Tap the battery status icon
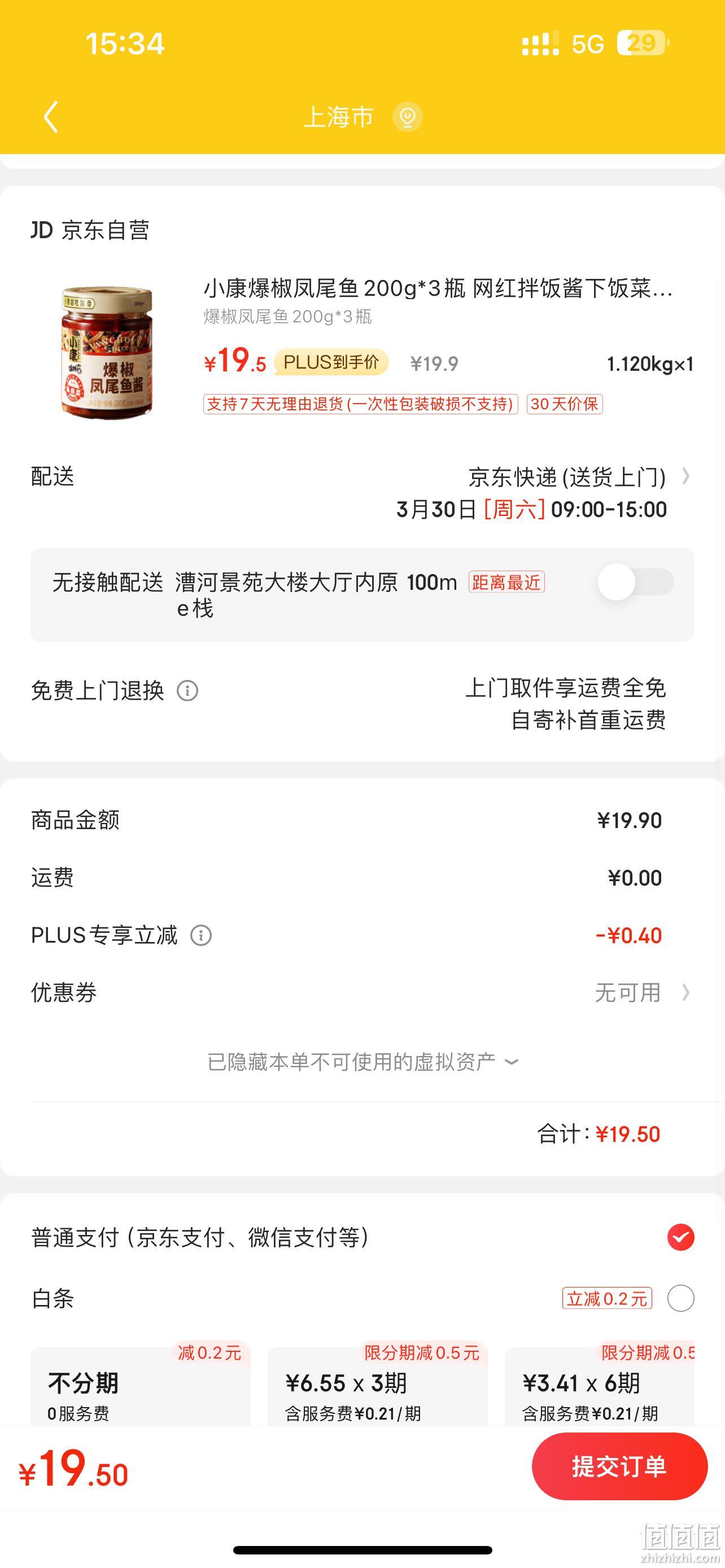The image size is (725, 1568). 643,43
